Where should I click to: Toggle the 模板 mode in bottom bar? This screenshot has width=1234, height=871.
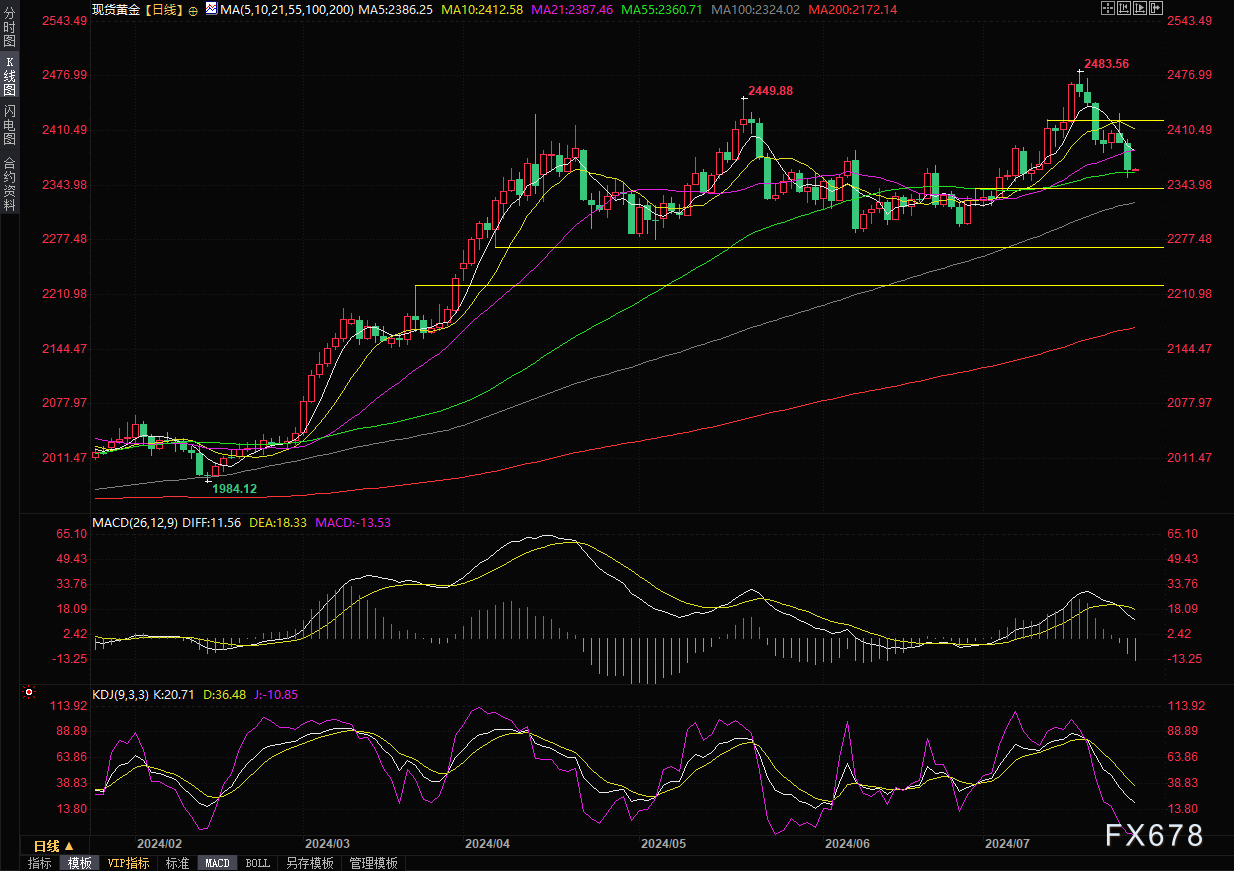[80, 863]
